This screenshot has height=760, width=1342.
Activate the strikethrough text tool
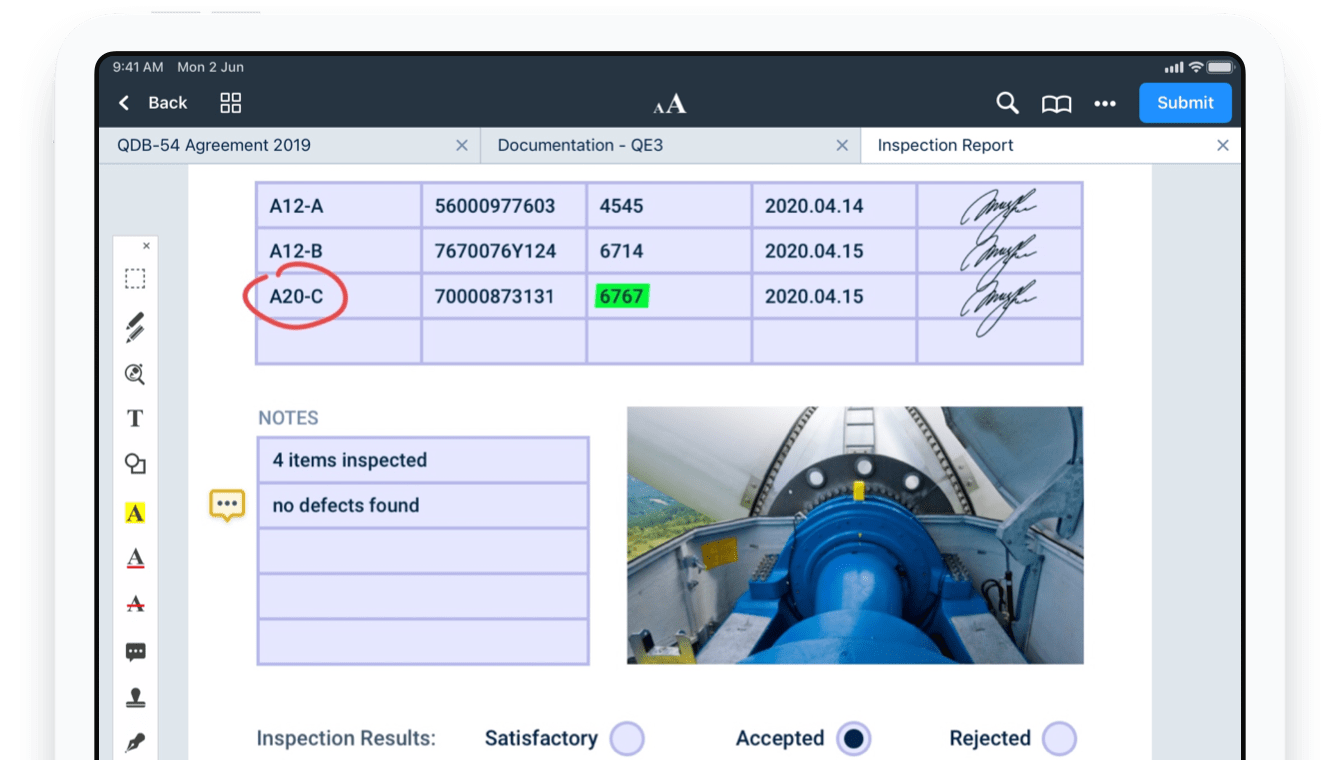coord(135,603)
